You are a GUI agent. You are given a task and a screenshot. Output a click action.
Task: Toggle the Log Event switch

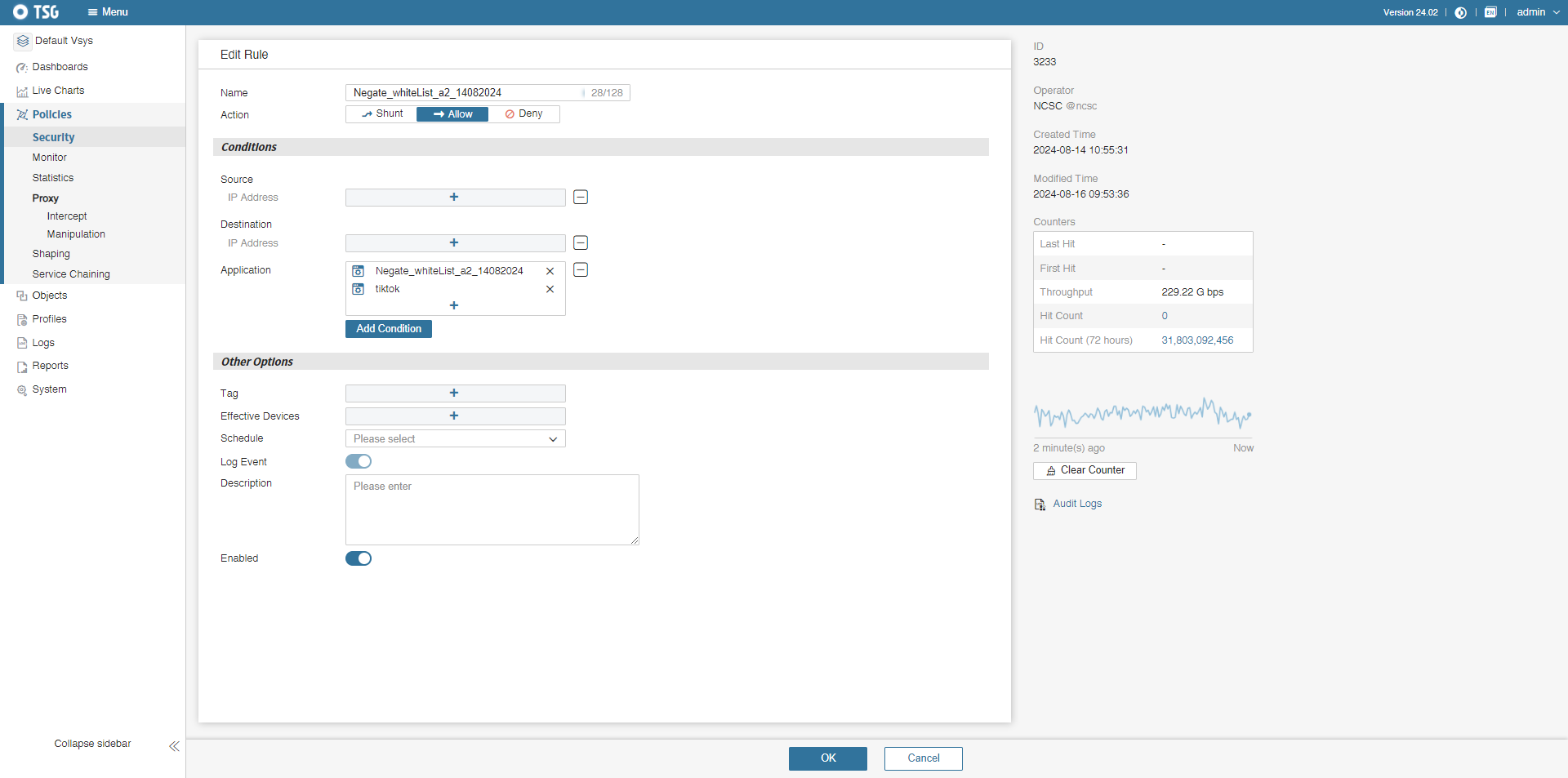click(359, 462)
